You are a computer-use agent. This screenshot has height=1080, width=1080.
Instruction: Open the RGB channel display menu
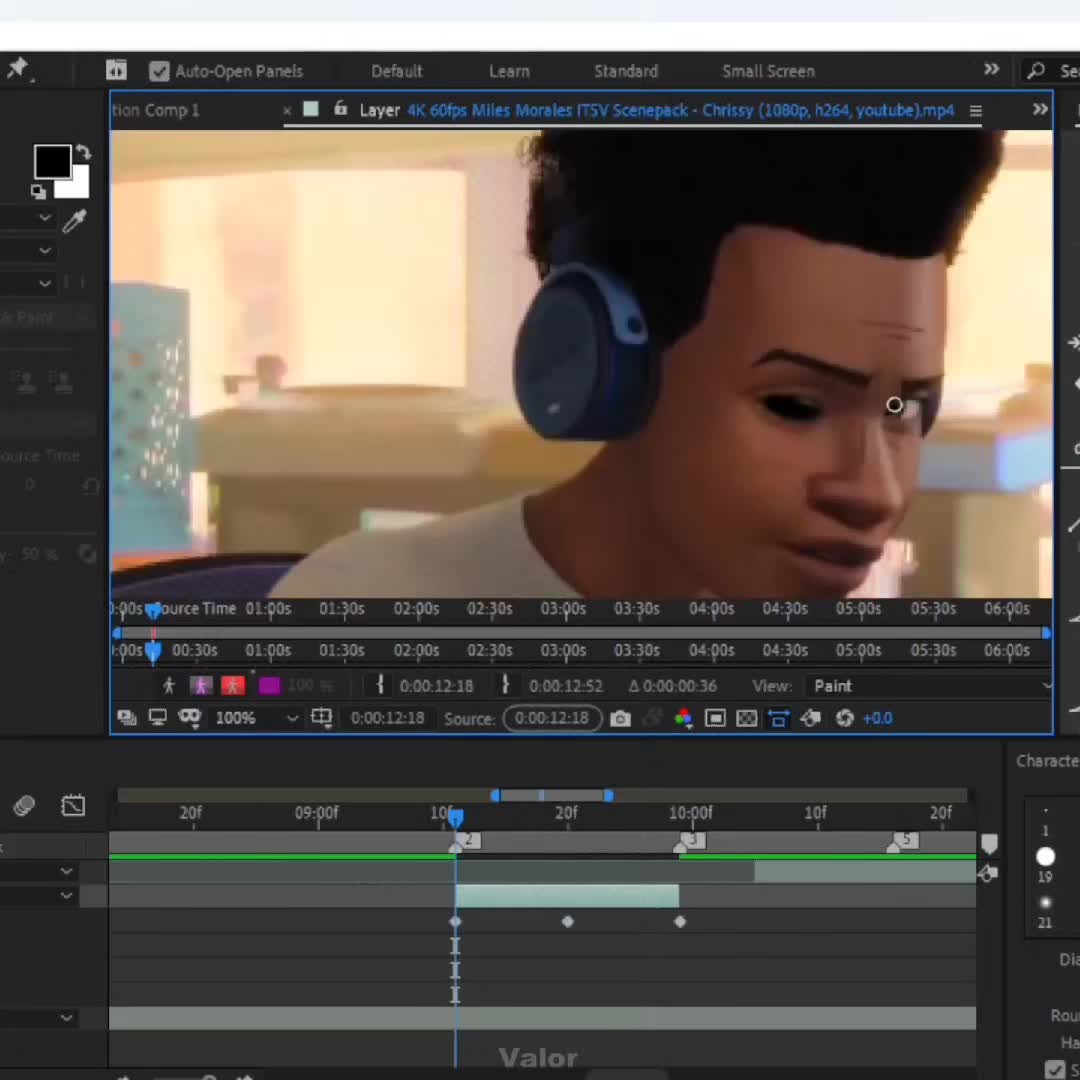click(x=683, y=718)
